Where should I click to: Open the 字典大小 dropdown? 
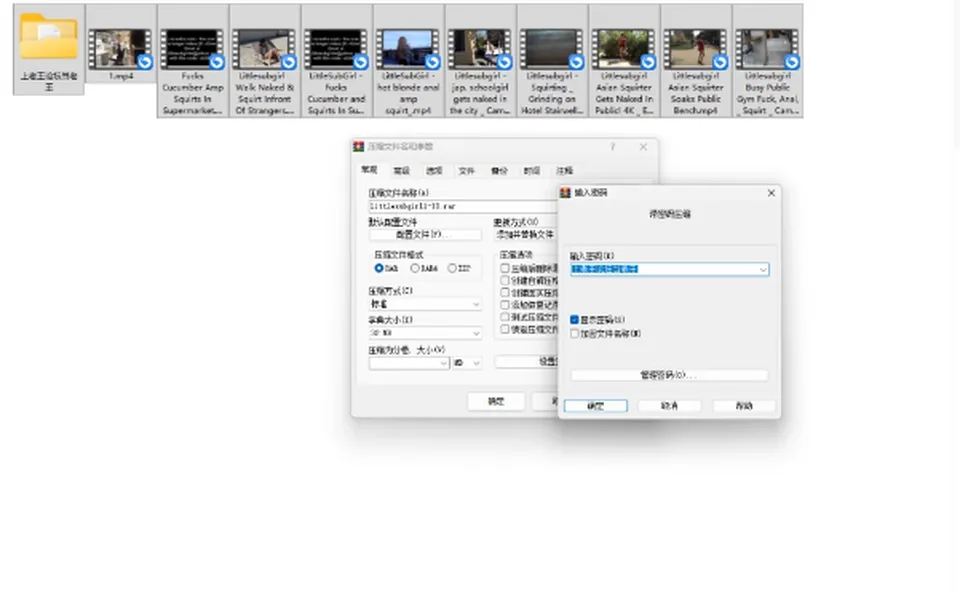pos(425,333)
